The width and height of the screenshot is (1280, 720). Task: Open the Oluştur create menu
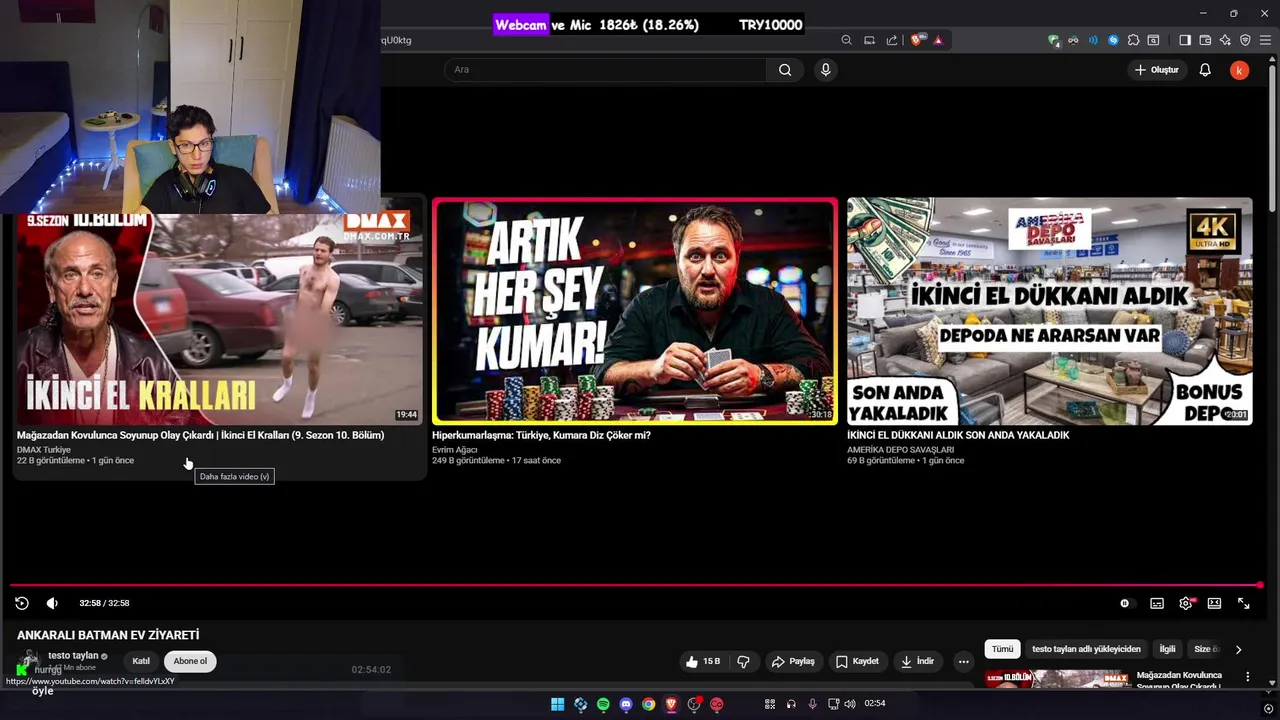coord(1157,70)
